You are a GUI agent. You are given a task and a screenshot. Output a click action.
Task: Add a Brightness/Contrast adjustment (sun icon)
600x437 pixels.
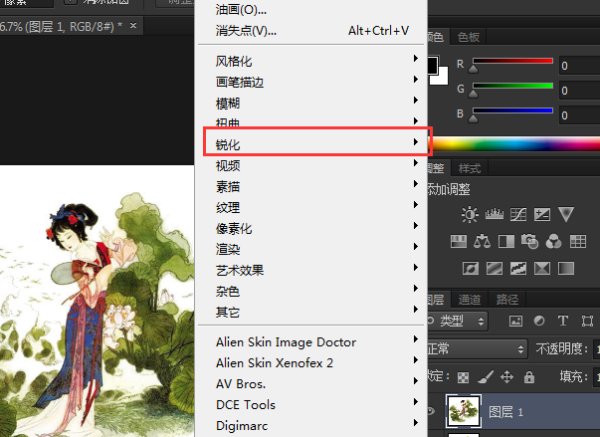click(x=470, y=215)
